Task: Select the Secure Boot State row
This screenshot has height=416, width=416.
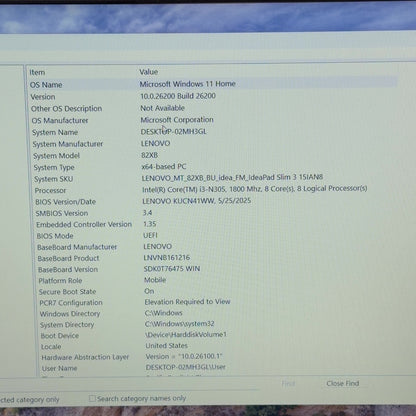Action: pos(213,291)
